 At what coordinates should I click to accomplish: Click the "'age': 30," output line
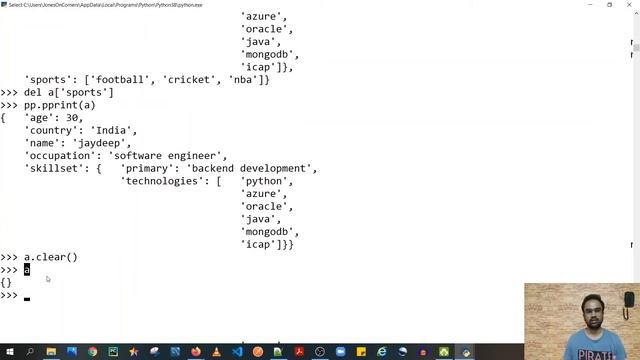click(x=54, y=118)
